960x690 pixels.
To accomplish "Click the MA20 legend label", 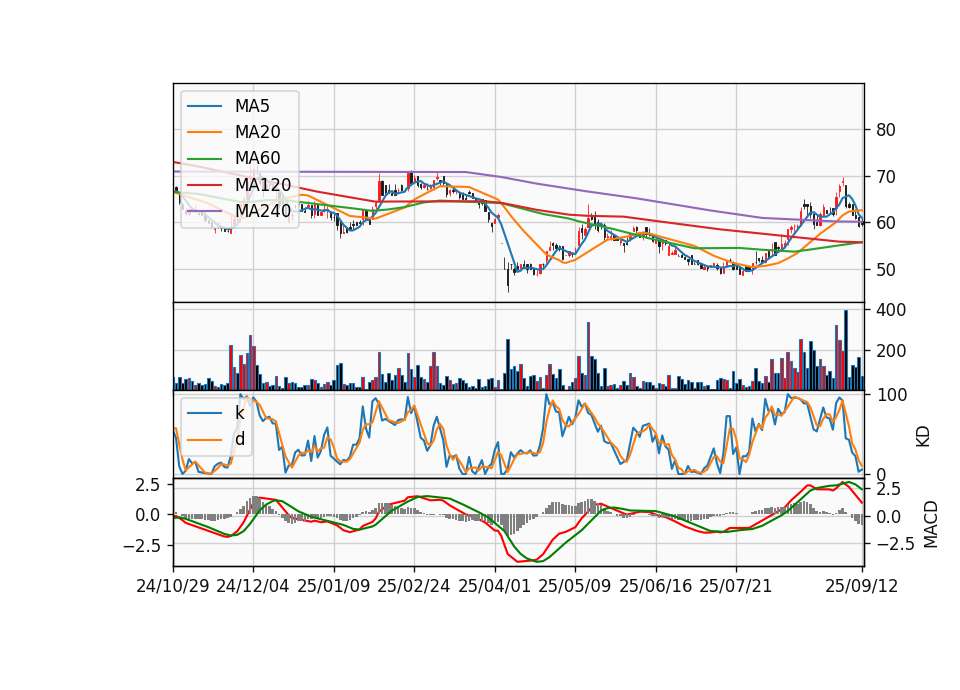I will (257, 132).
